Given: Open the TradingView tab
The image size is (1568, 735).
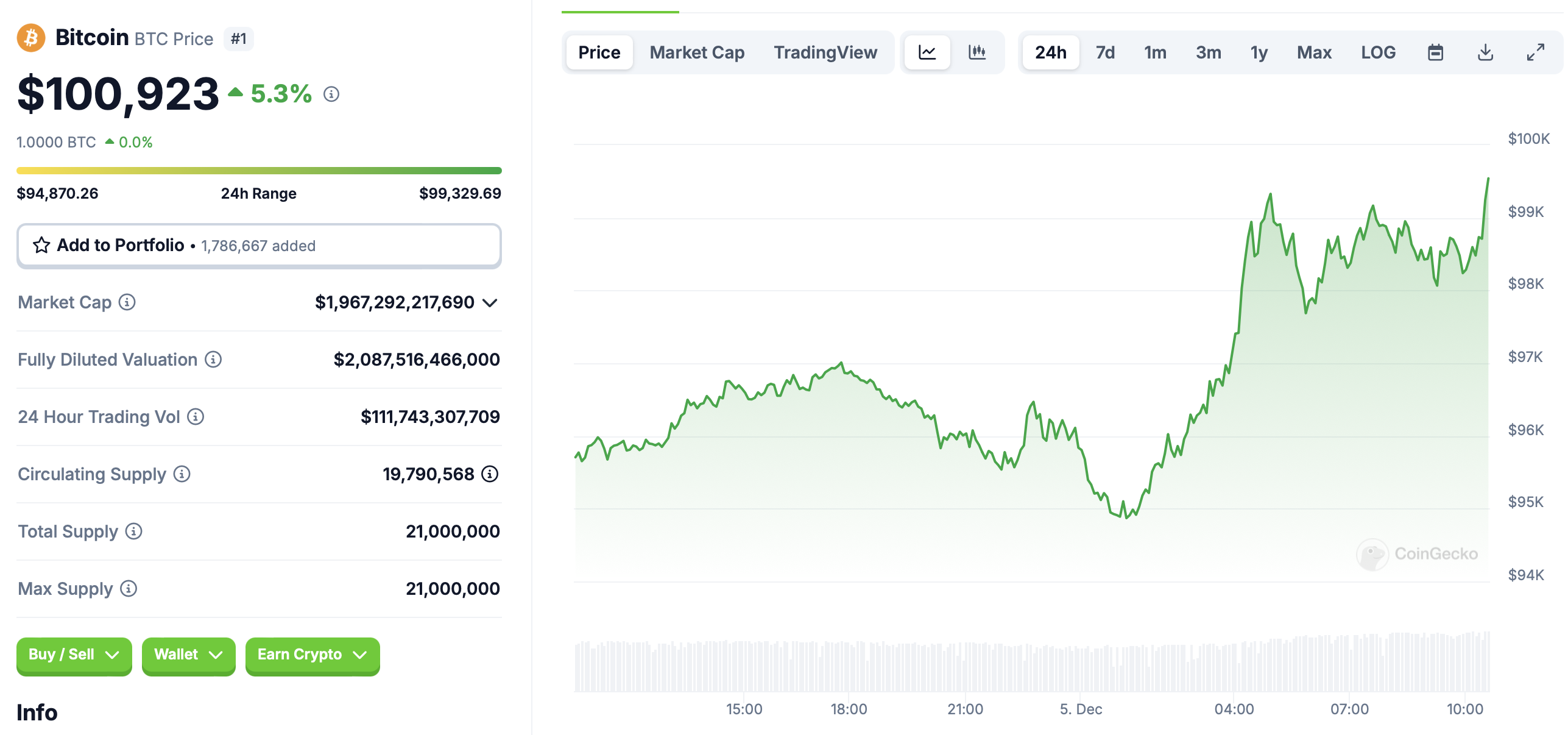Looking at the screenshot, I should point(825,52).
